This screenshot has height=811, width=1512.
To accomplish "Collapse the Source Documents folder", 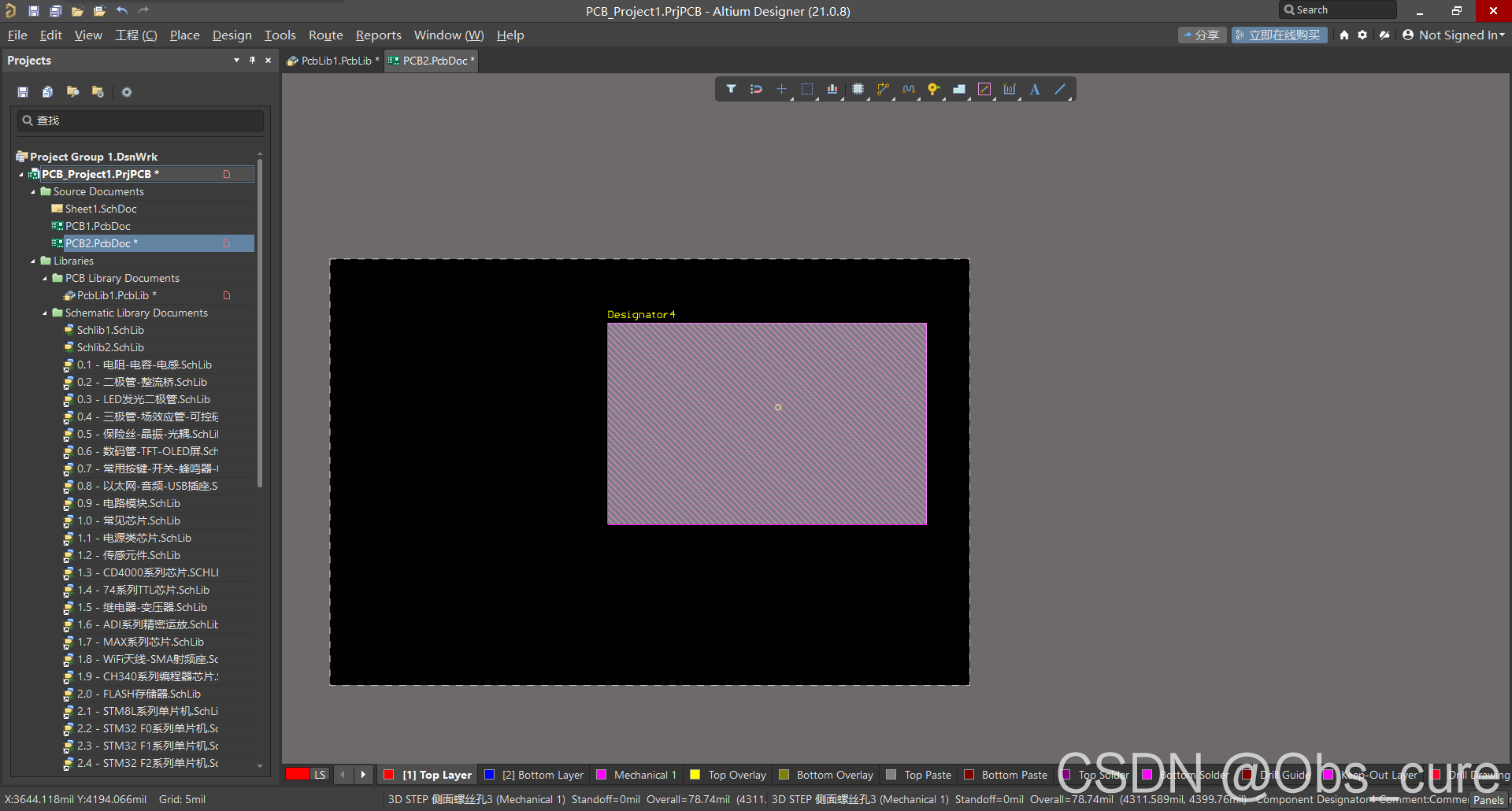I will tap(33, 192).
